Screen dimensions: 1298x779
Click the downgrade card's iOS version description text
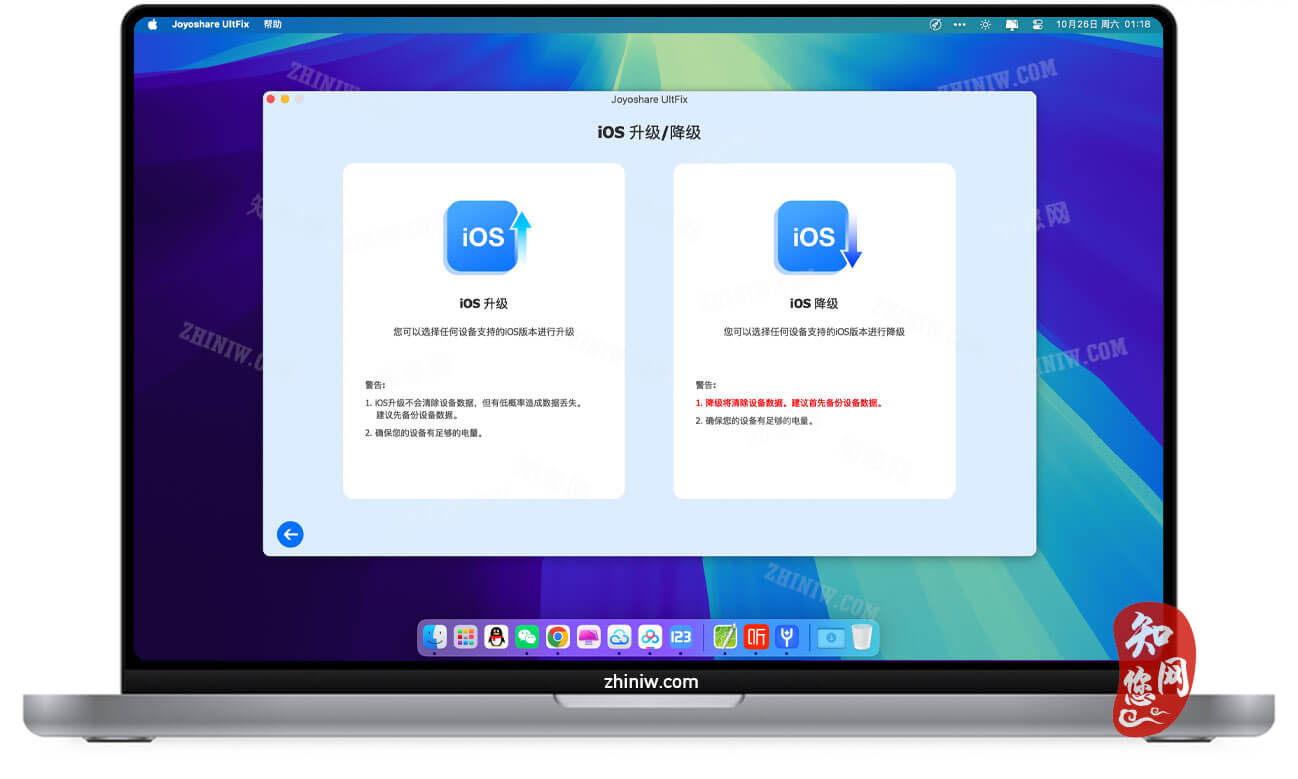(x=814, y=331)
